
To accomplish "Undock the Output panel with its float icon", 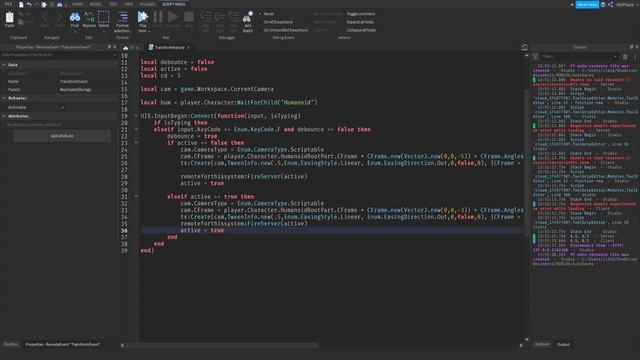I will pos(631,47).
